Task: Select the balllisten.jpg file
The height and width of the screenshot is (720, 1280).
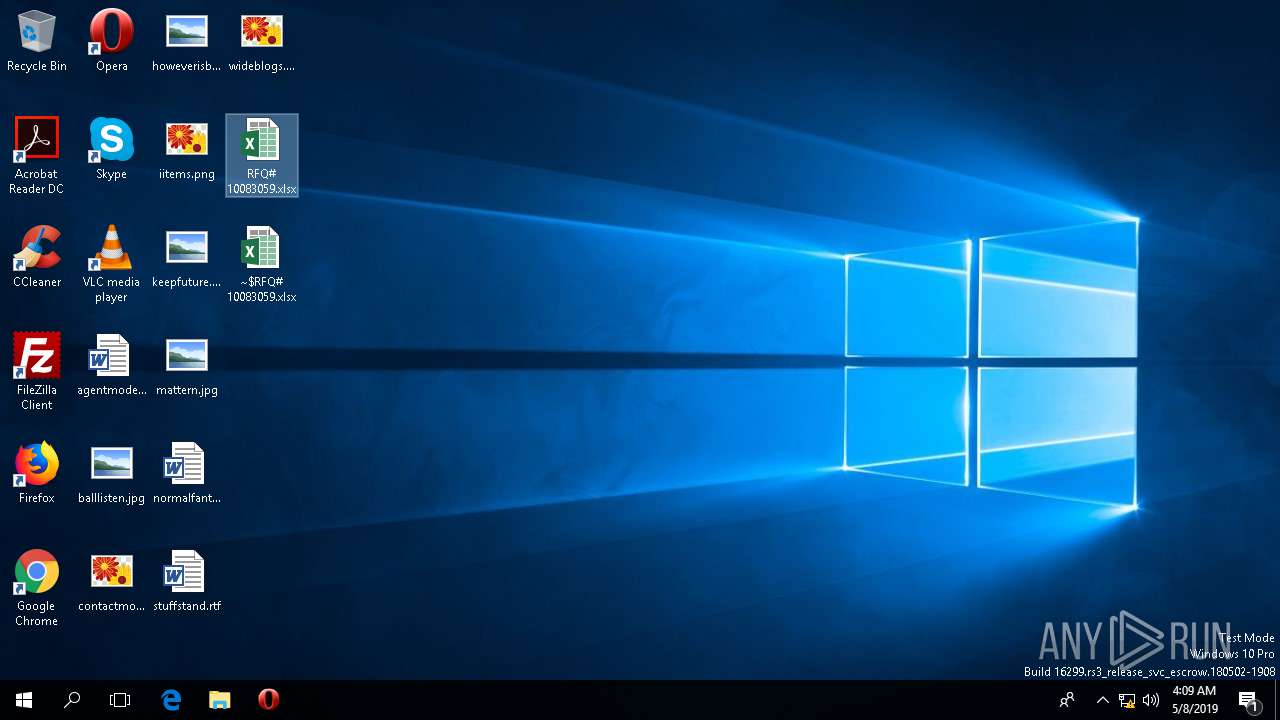Action: click(112, 473)
